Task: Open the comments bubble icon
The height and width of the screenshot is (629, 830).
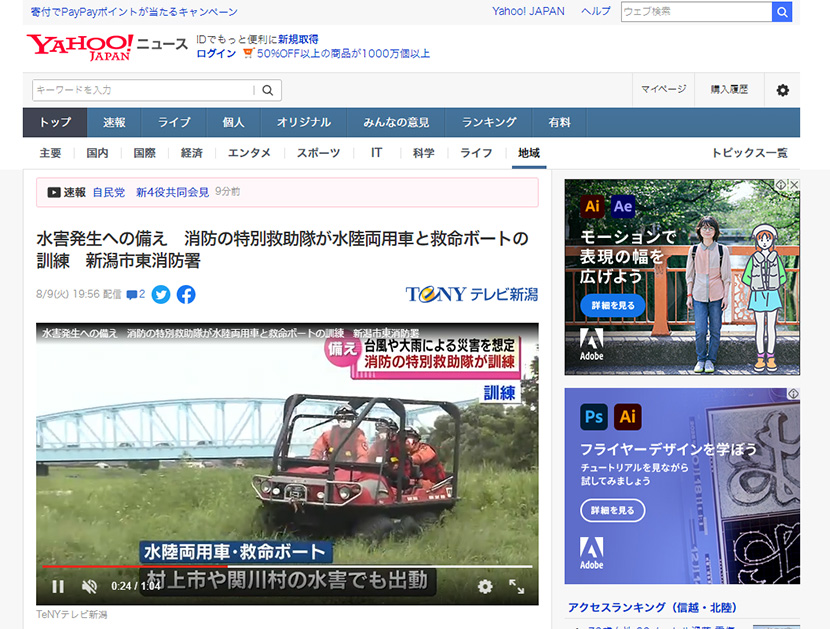Action: click(x=135, y=294)
